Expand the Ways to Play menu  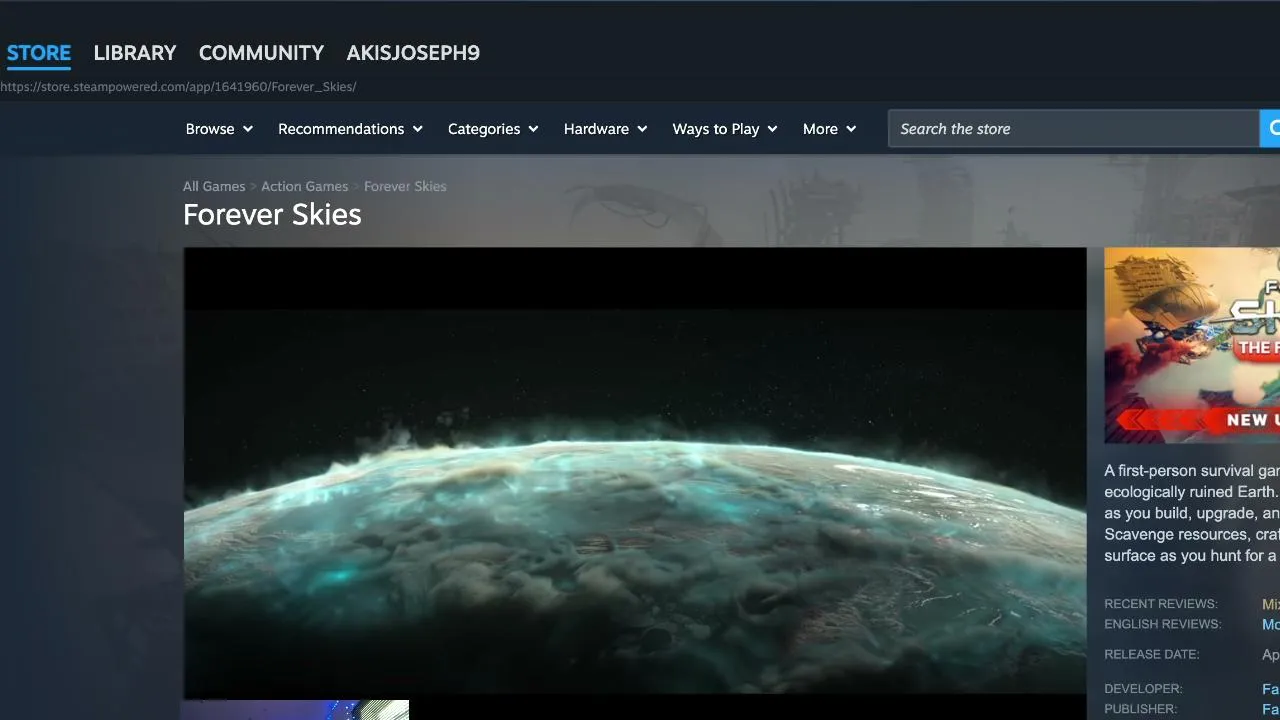[724, 129]
